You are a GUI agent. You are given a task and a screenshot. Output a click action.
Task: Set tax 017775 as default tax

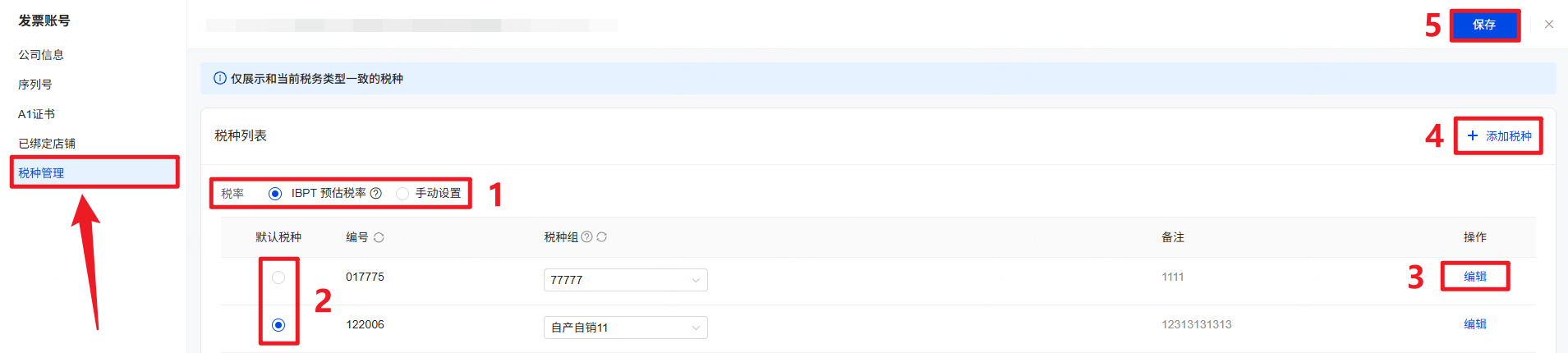click(278, 277)
